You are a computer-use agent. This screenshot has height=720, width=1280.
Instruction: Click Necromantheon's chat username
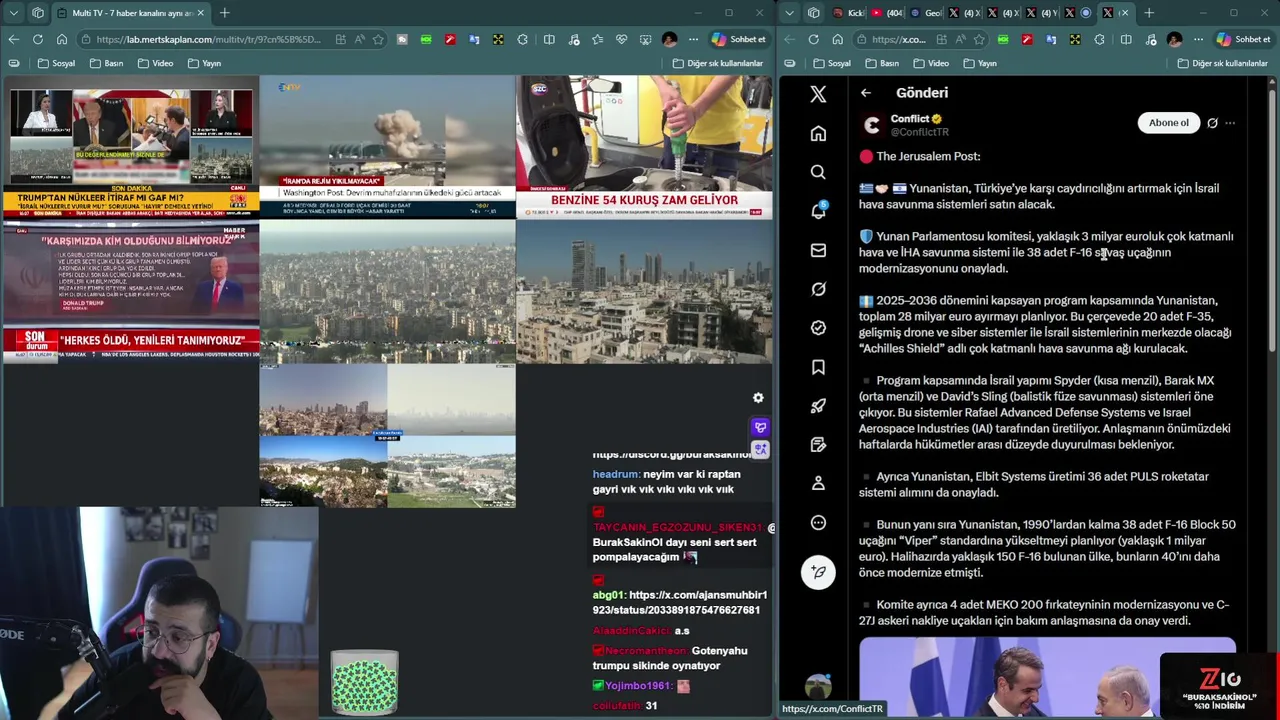[644, 650]
